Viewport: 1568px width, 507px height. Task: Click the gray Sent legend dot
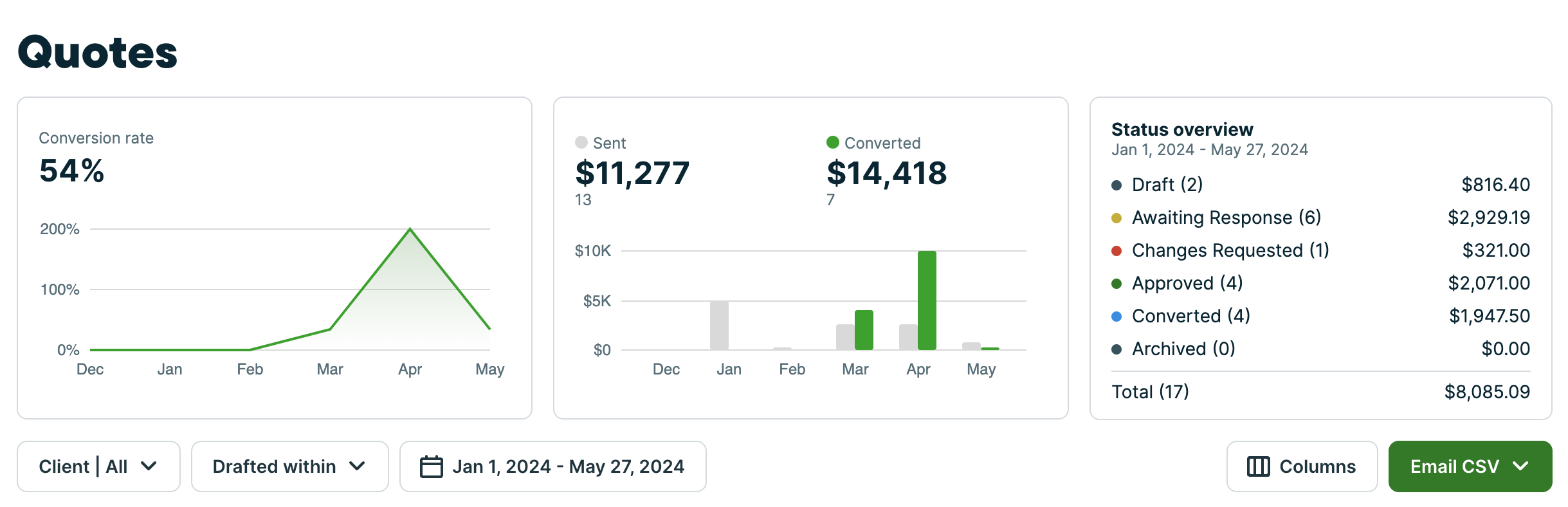[x=581, y=142]
